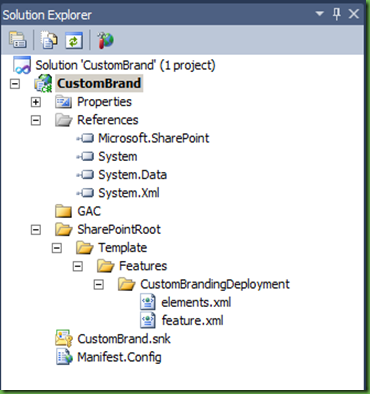Screen dimensions: 370x394
Task: Click the Features folder icon
Action: pos(105,266)
